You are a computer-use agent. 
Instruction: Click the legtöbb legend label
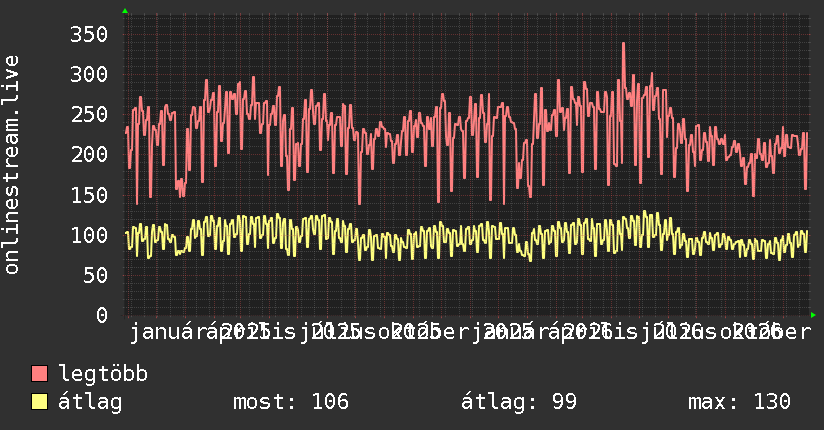(103, 373)
